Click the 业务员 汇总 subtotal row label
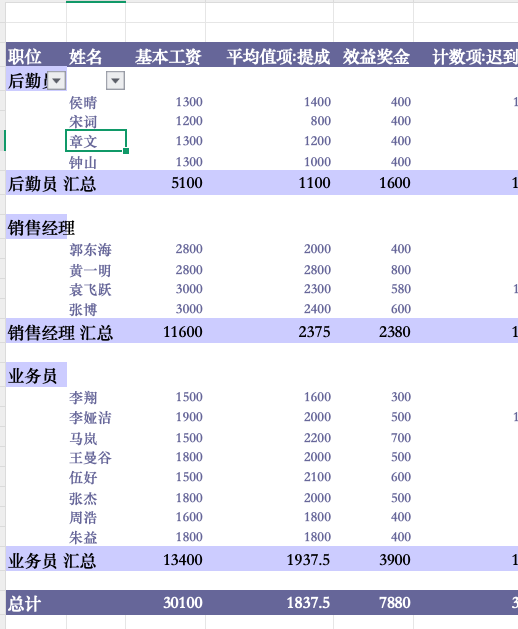This screenshot has height=629, width=518. 52,560
